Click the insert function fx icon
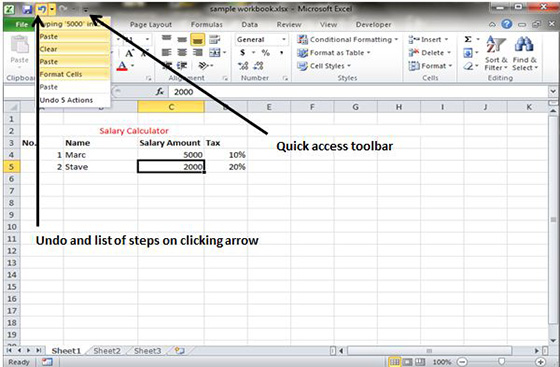 pos(159,92)
